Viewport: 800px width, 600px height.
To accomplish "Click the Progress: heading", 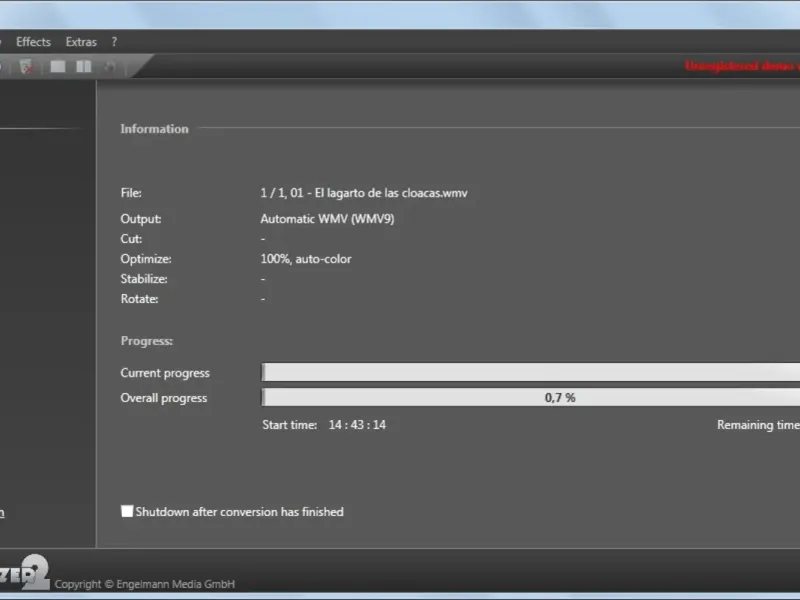I will pyautogui.click(x=147, y=341).
